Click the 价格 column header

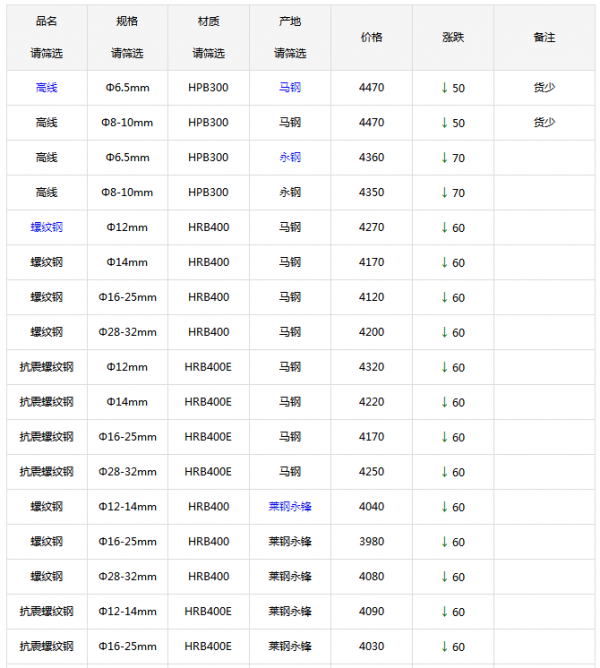coord(371,37)
